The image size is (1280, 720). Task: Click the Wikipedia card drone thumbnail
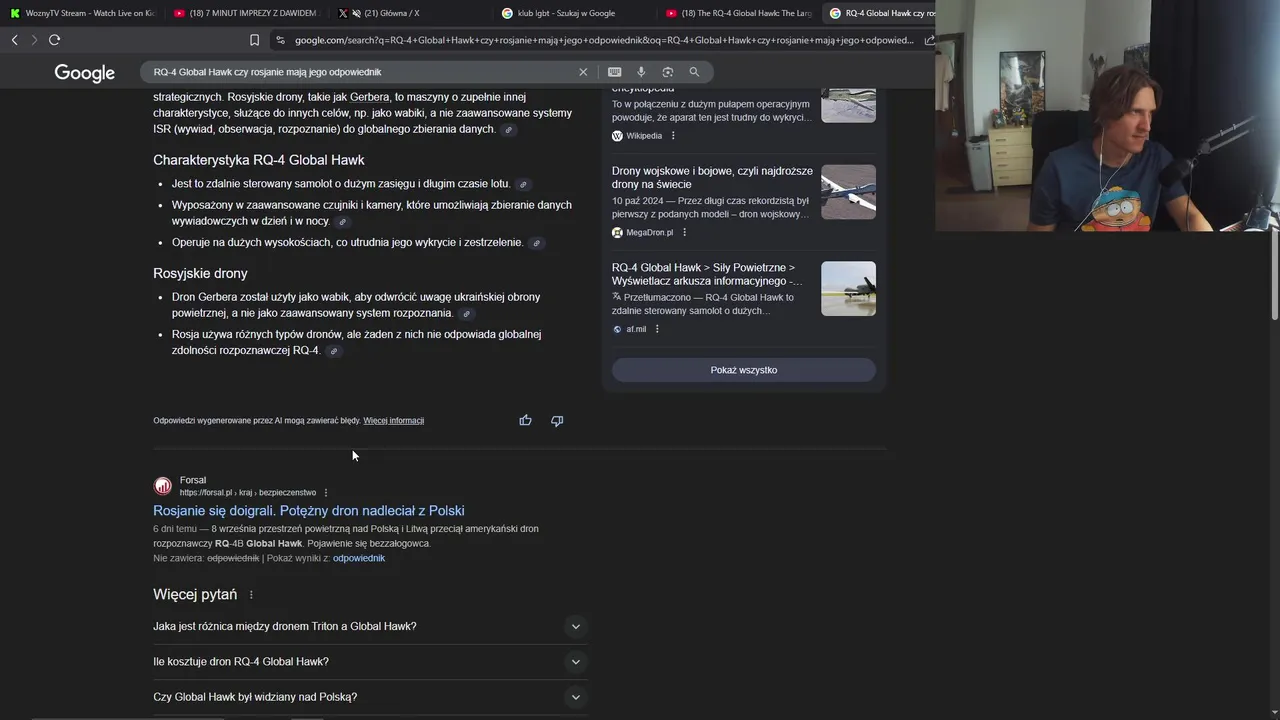(848, 105)
